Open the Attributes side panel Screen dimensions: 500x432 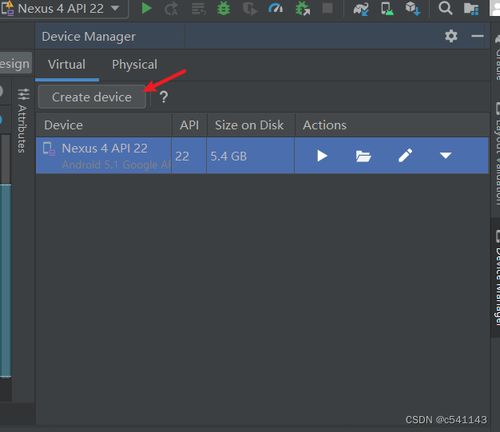tap(22, 121)
